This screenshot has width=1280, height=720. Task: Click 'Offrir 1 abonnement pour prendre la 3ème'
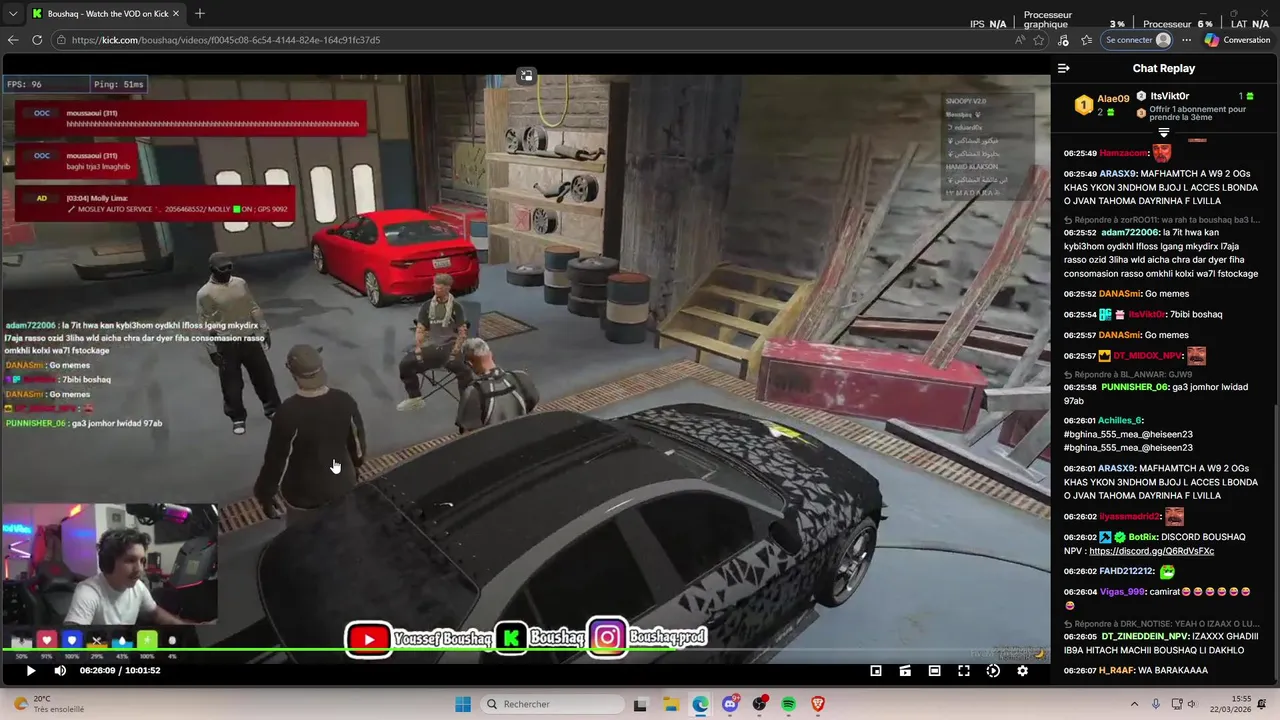[1198, 113]
